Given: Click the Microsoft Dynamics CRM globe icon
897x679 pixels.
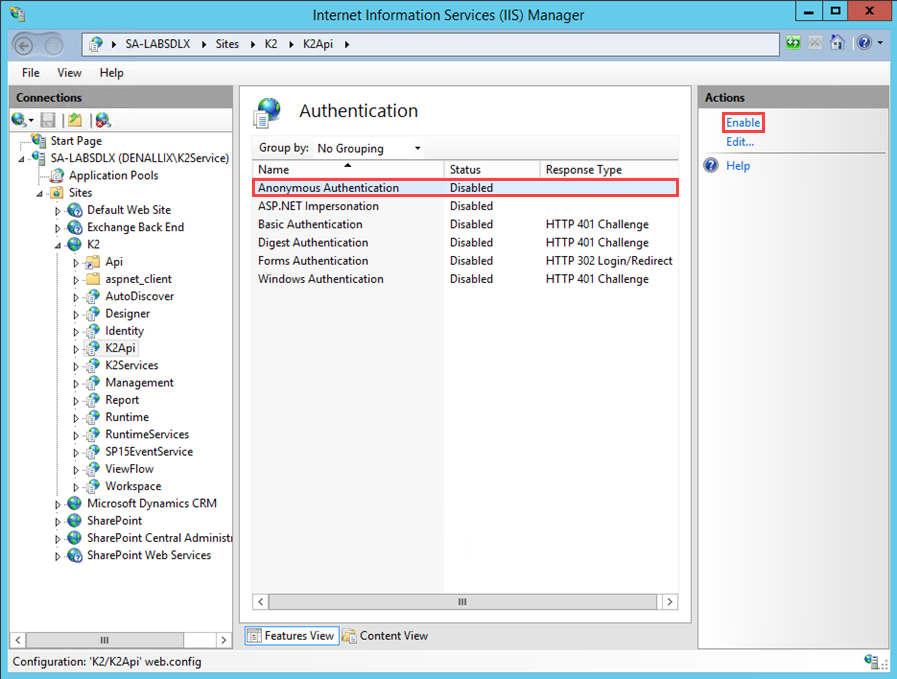Looking at the screenshot, I should point(75,503).
